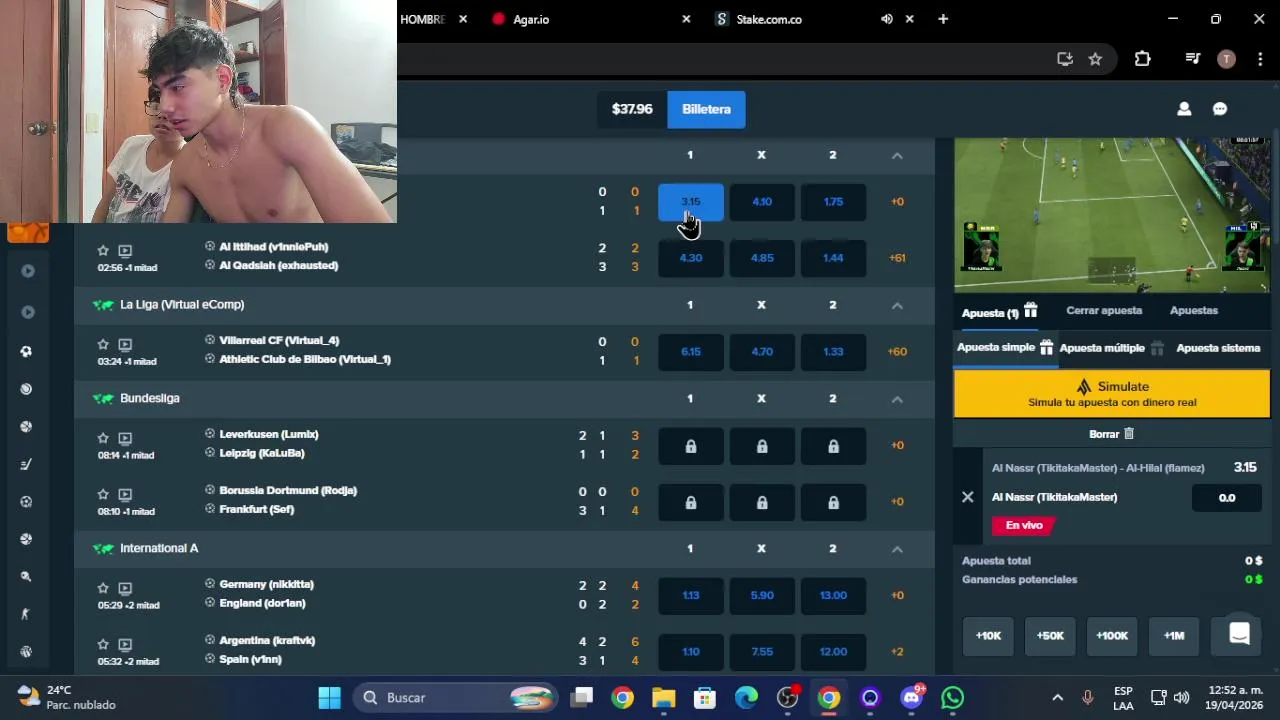The height and width of the screenshot is (720, 1280).
Task: Open Discord from the taskbar
Action: coord(911,697)
